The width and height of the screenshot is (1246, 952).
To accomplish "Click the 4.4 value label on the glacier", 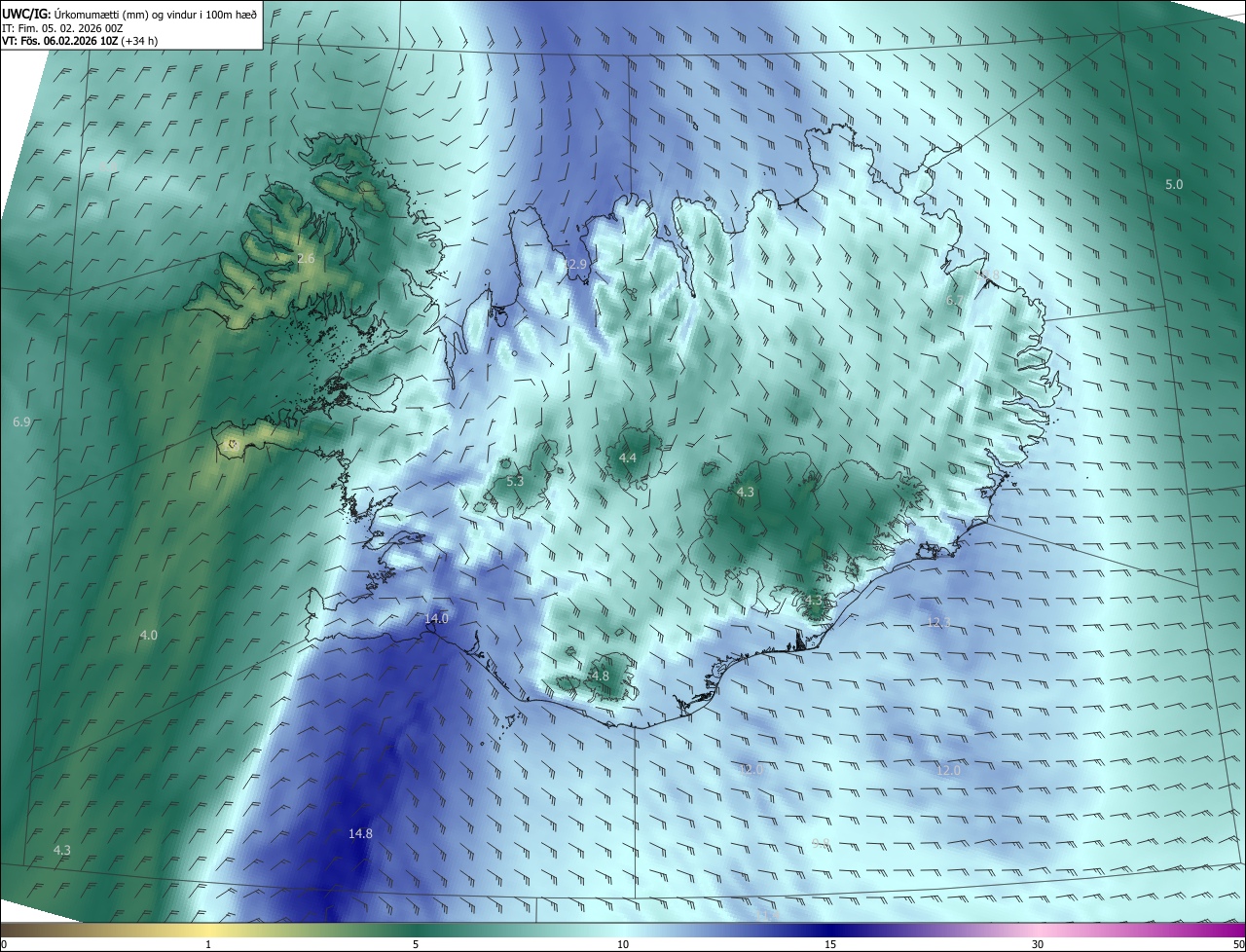I will (628, 458).
